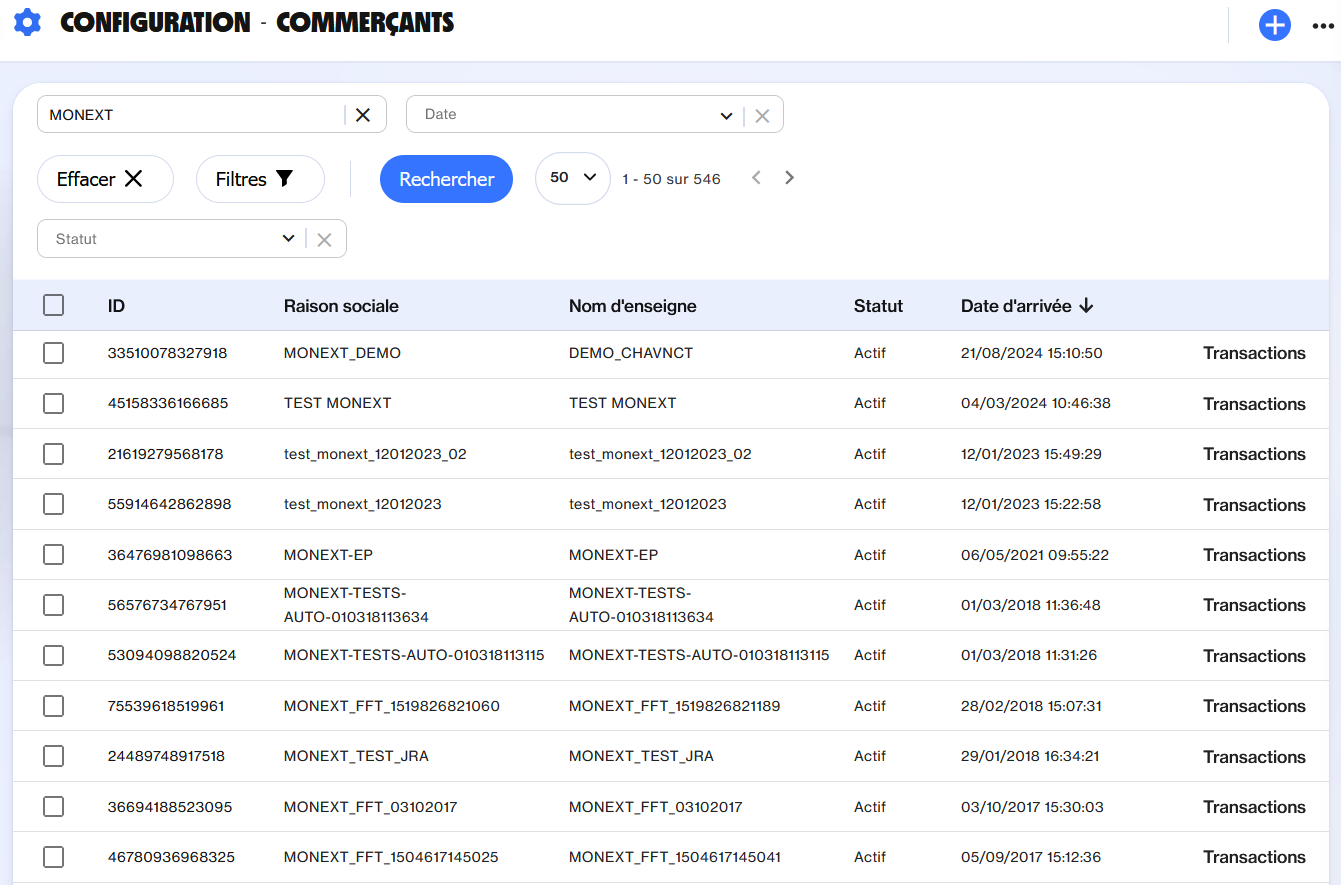Click the blue plus add merchant icon
Screen dimensions: 1341x885
click(1274, 25)
